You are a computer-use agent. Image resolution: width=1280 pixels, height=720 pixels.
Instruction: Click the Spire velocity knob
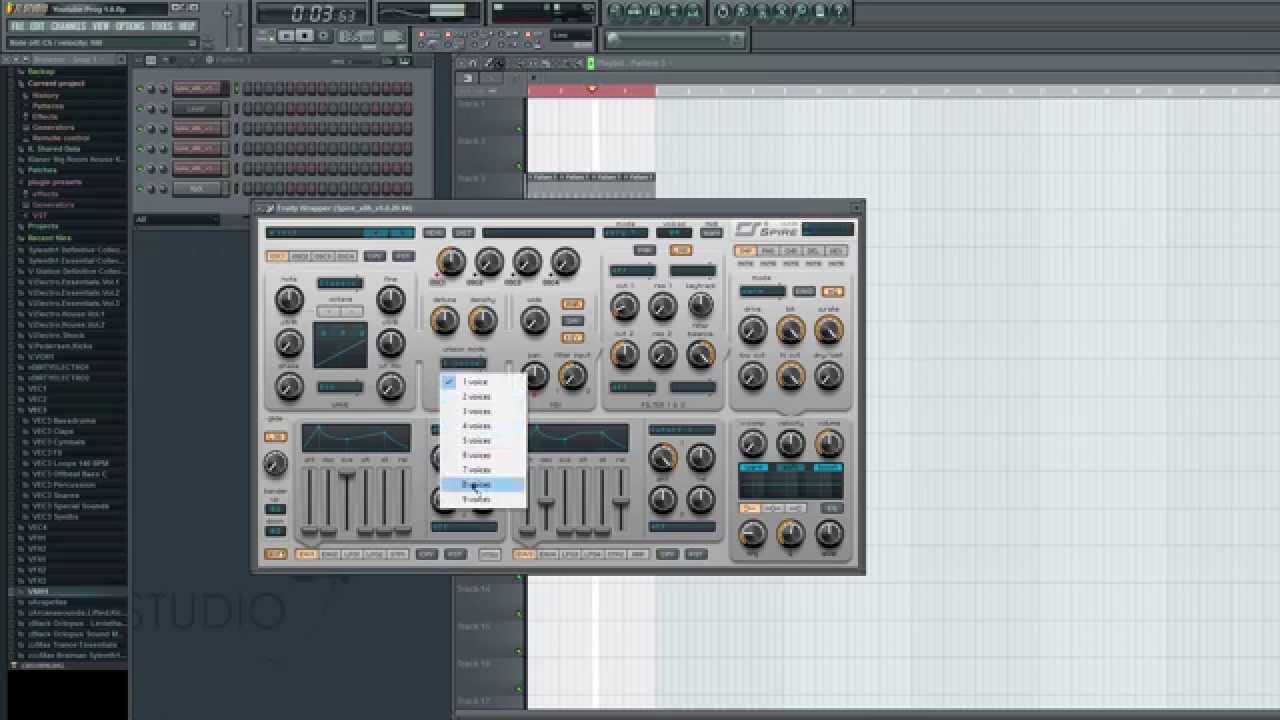791,443
